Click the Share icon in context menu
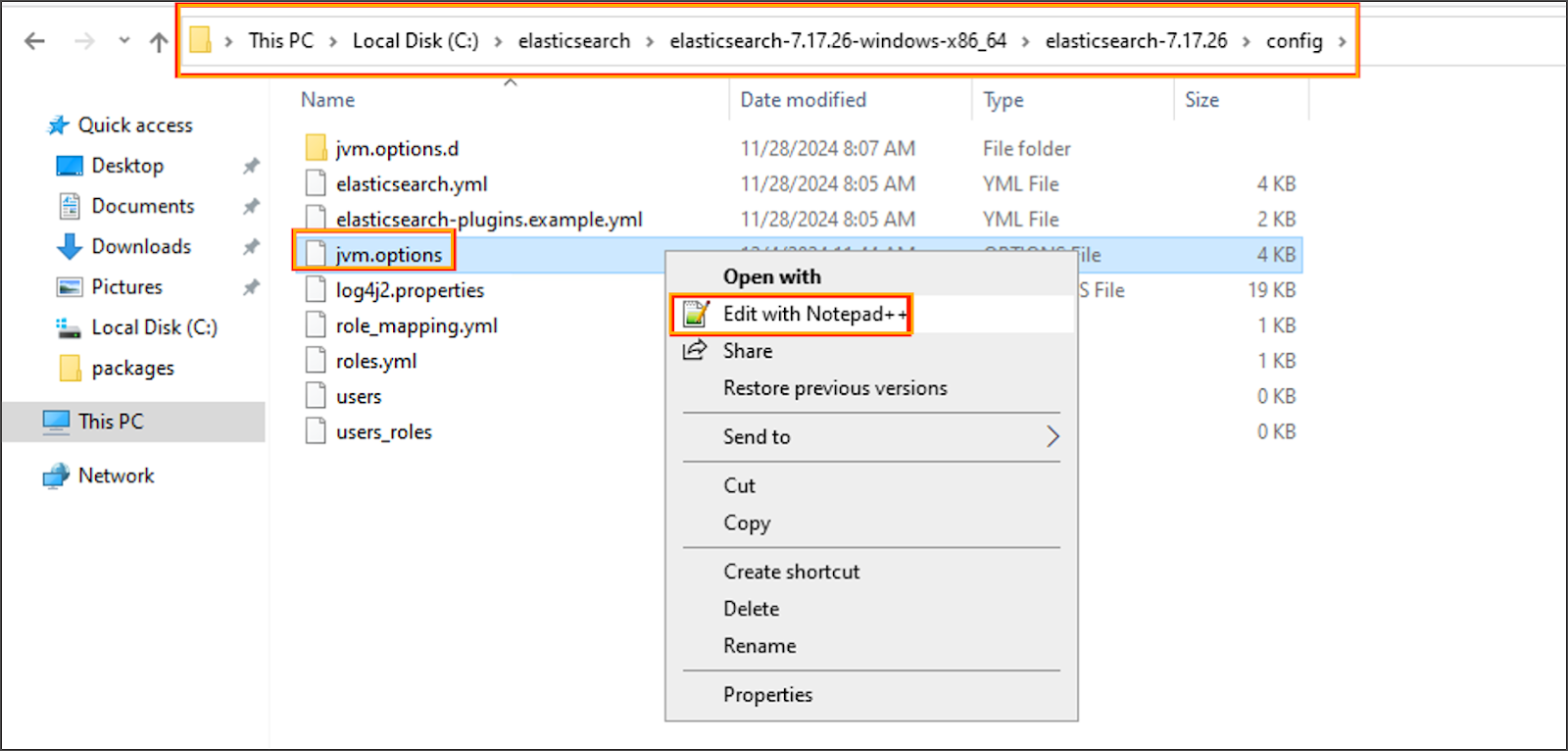The image size is (1568, 751). [695, 351]
